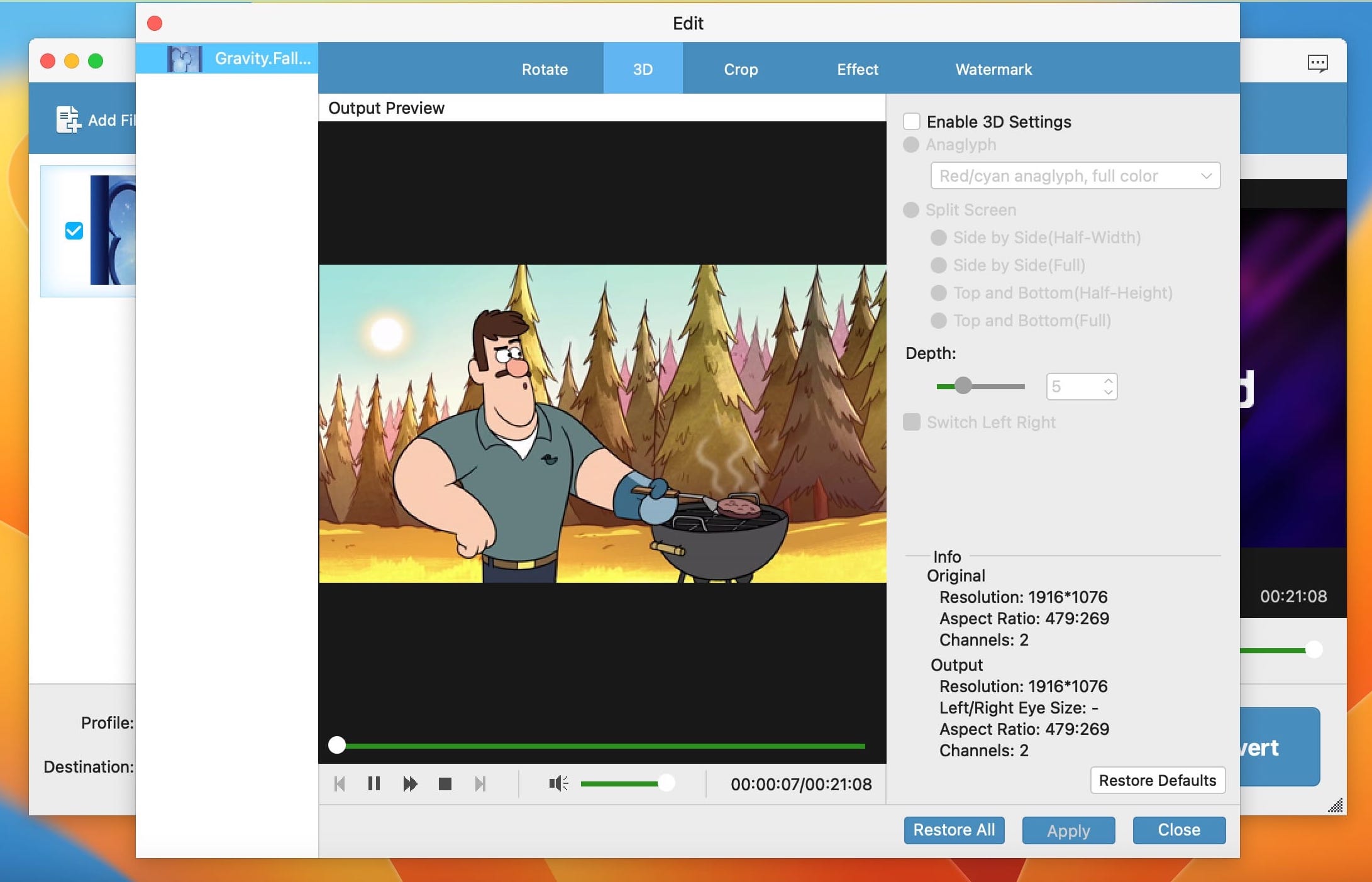Pause the video preview

coord(374,784)
